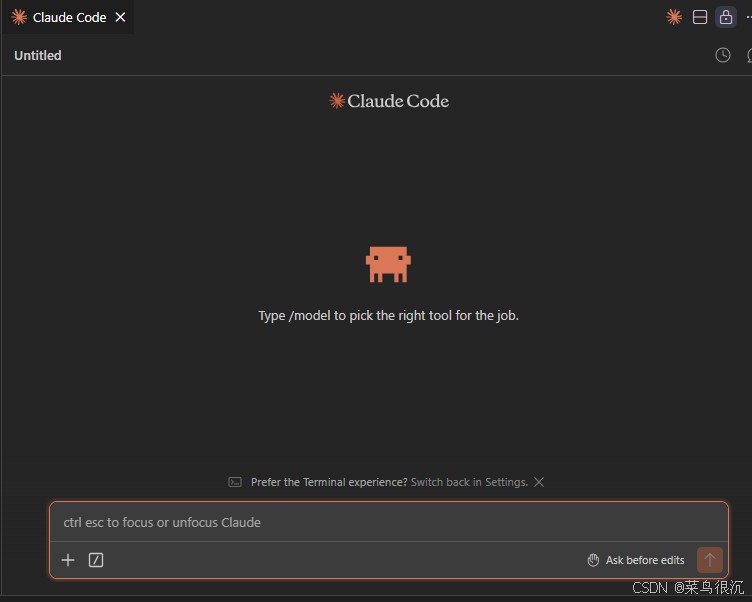This screenshot has width=752, height=602.
Task: Click the split editor layout icon
Action: (x=700, y=17)
